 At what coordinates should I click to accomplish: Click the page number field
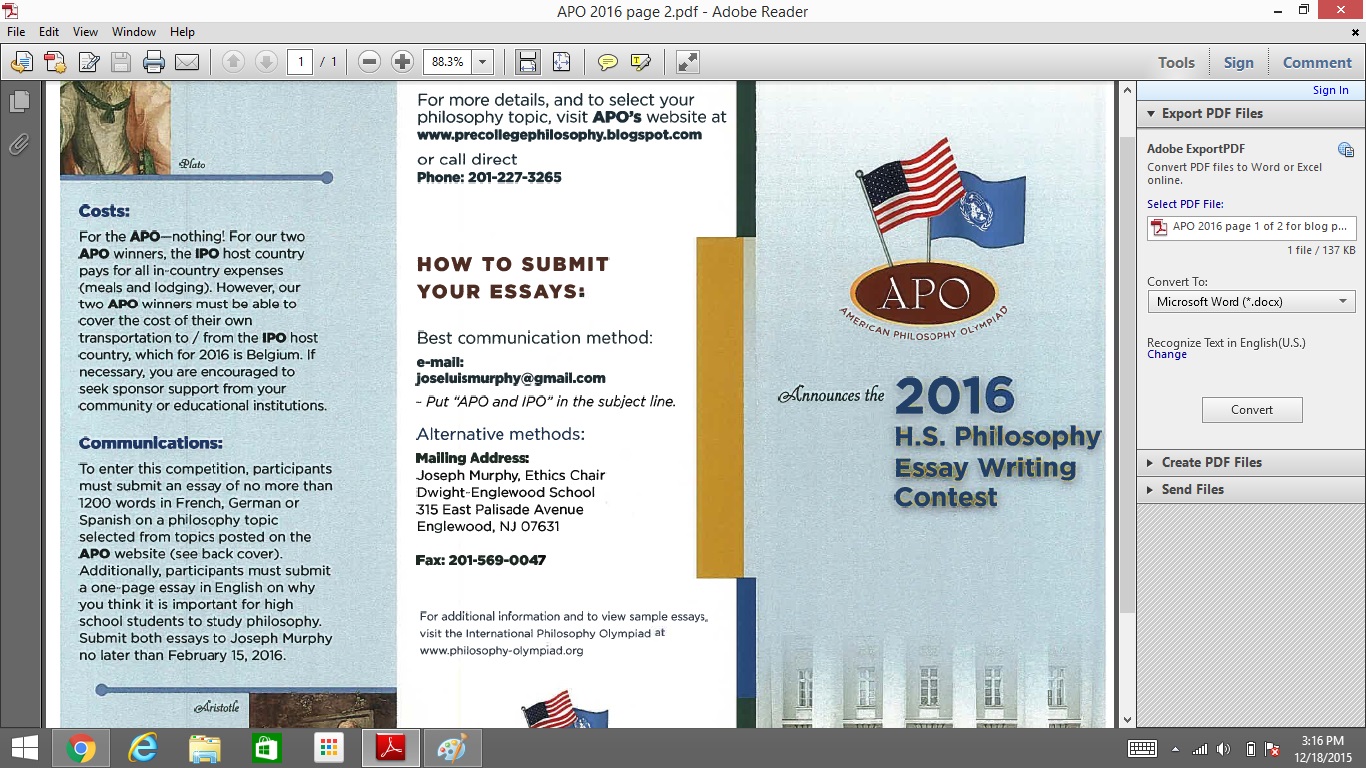[300, 62]
